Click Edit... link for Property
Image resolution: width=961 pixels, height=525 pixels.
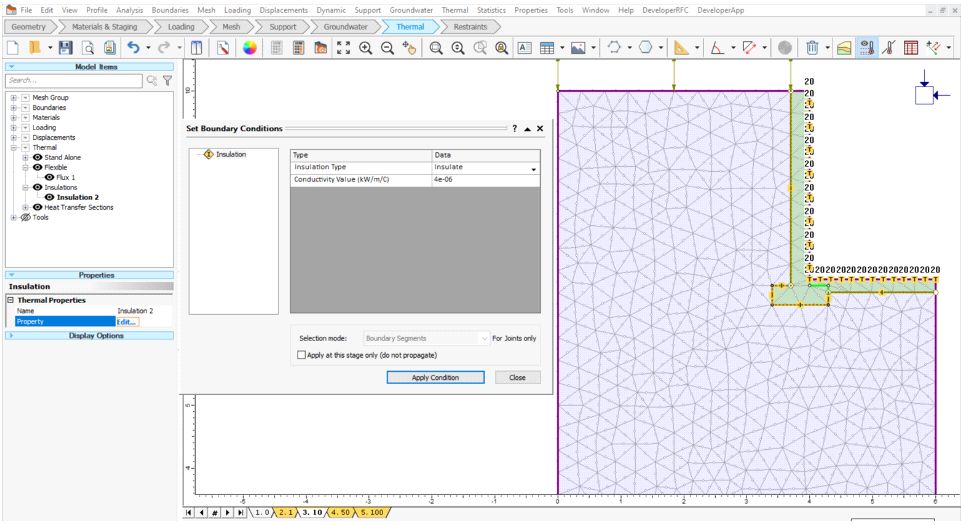tap(127, 321)
